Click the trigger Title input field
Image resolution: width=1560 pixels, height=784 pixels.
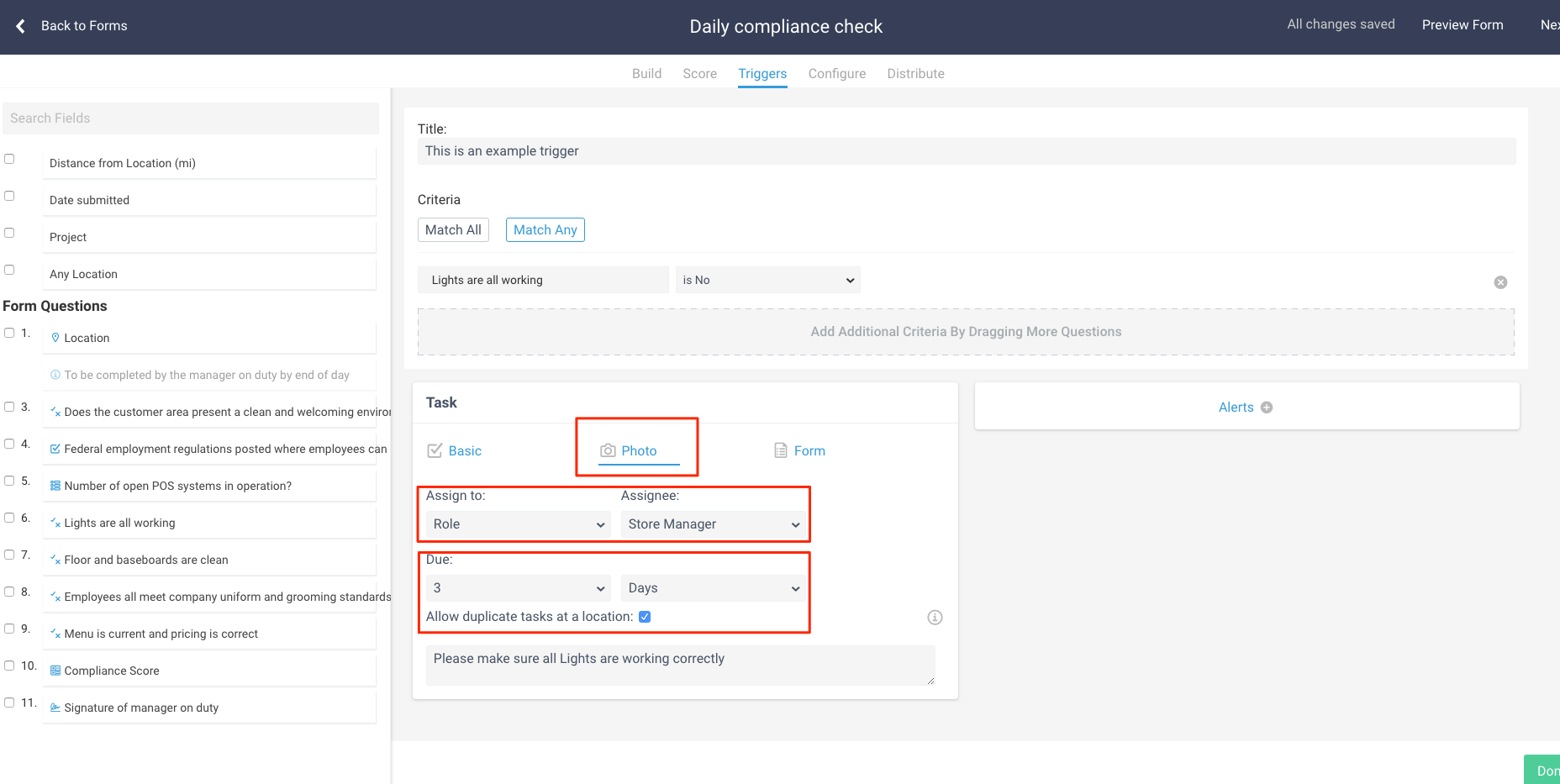click(967, 151)
